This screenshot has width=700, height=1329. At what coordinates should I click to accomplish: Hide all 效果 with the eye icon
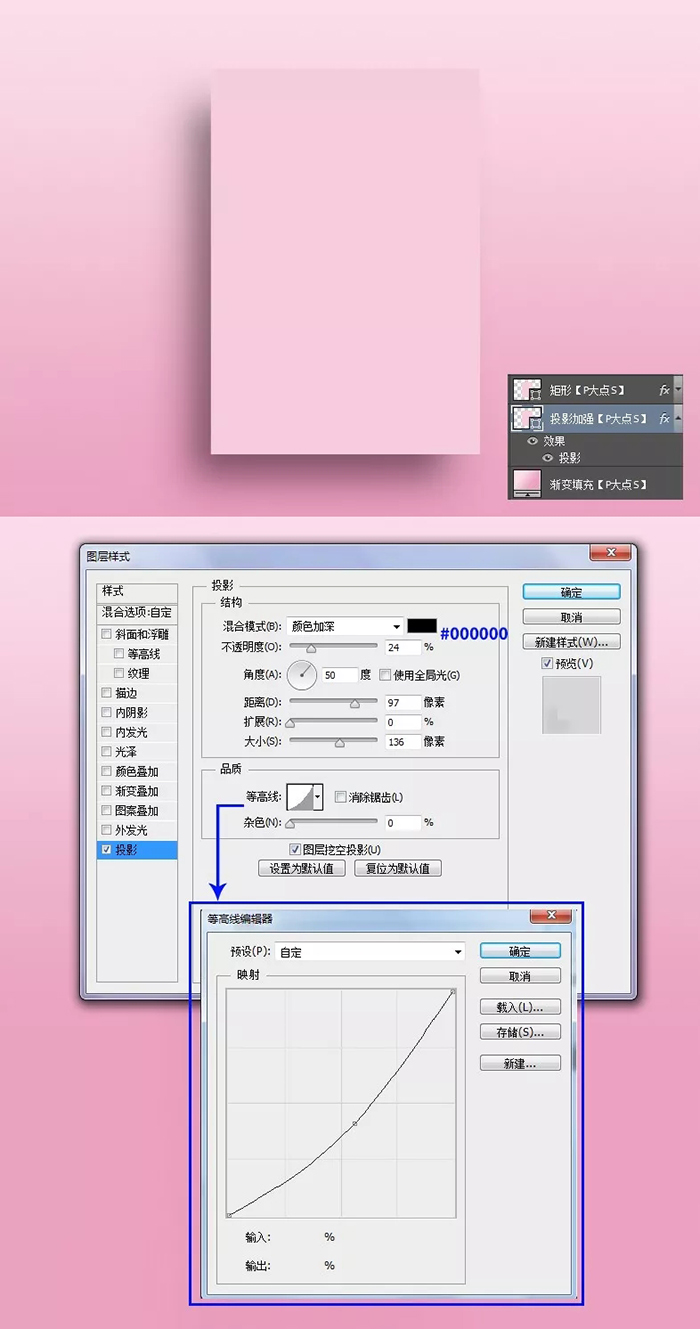coord(533,441)
